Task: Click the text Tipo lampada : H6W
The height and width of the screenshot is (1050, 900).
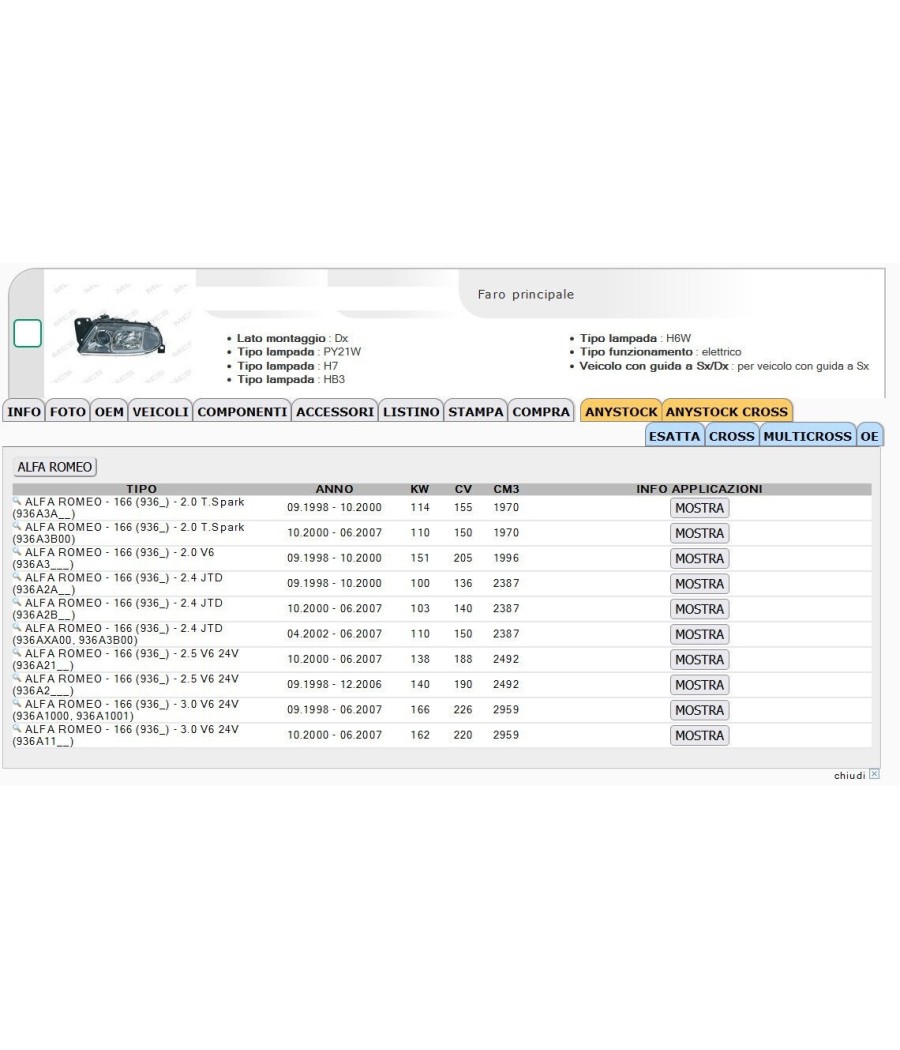Action: click(x=635, y=338)
